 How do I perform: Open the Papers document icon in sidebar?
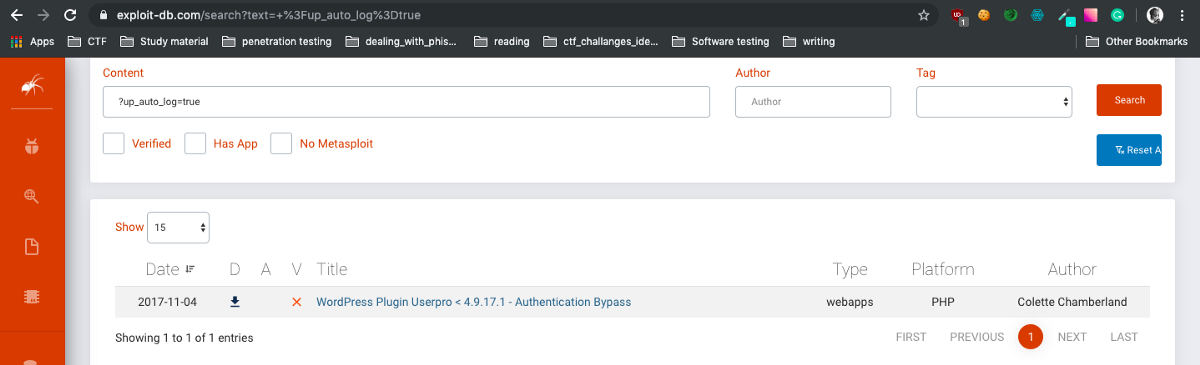[x=32, y=246]
